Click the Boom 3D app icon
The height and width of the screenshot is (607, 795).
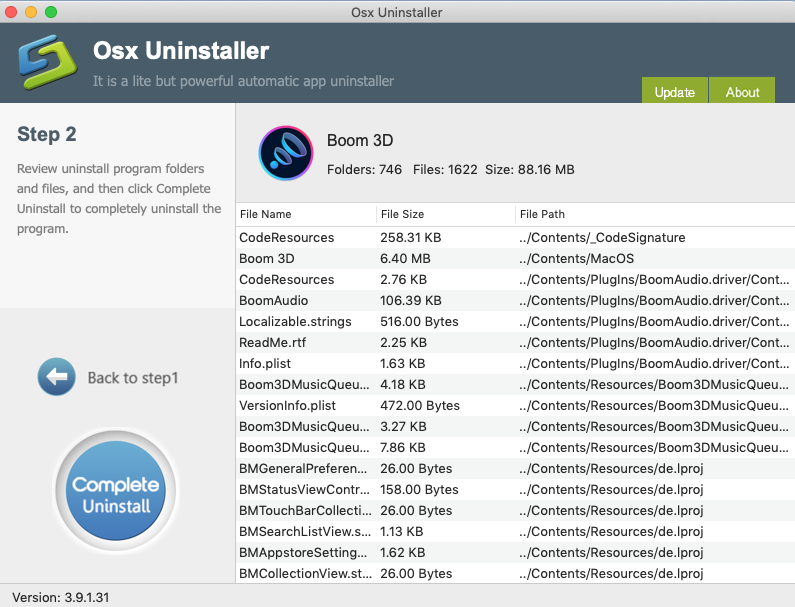point(286,153)
